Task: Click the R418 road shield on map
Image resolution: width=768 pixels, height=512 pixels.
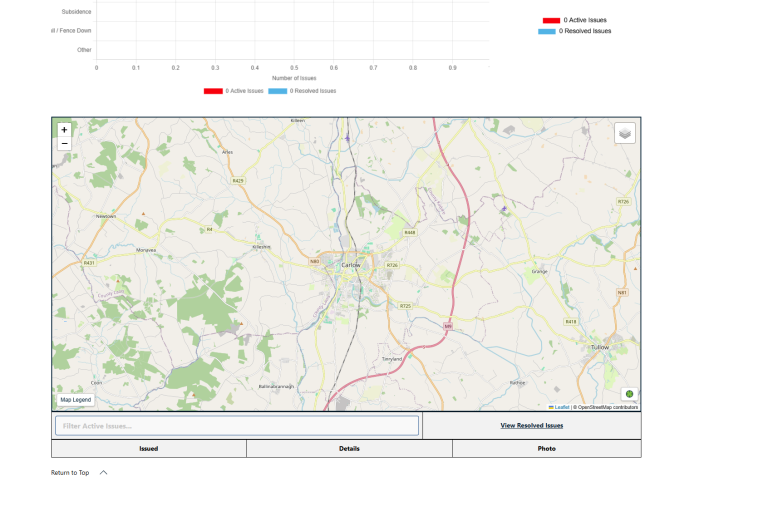Action: pos(571,322)
